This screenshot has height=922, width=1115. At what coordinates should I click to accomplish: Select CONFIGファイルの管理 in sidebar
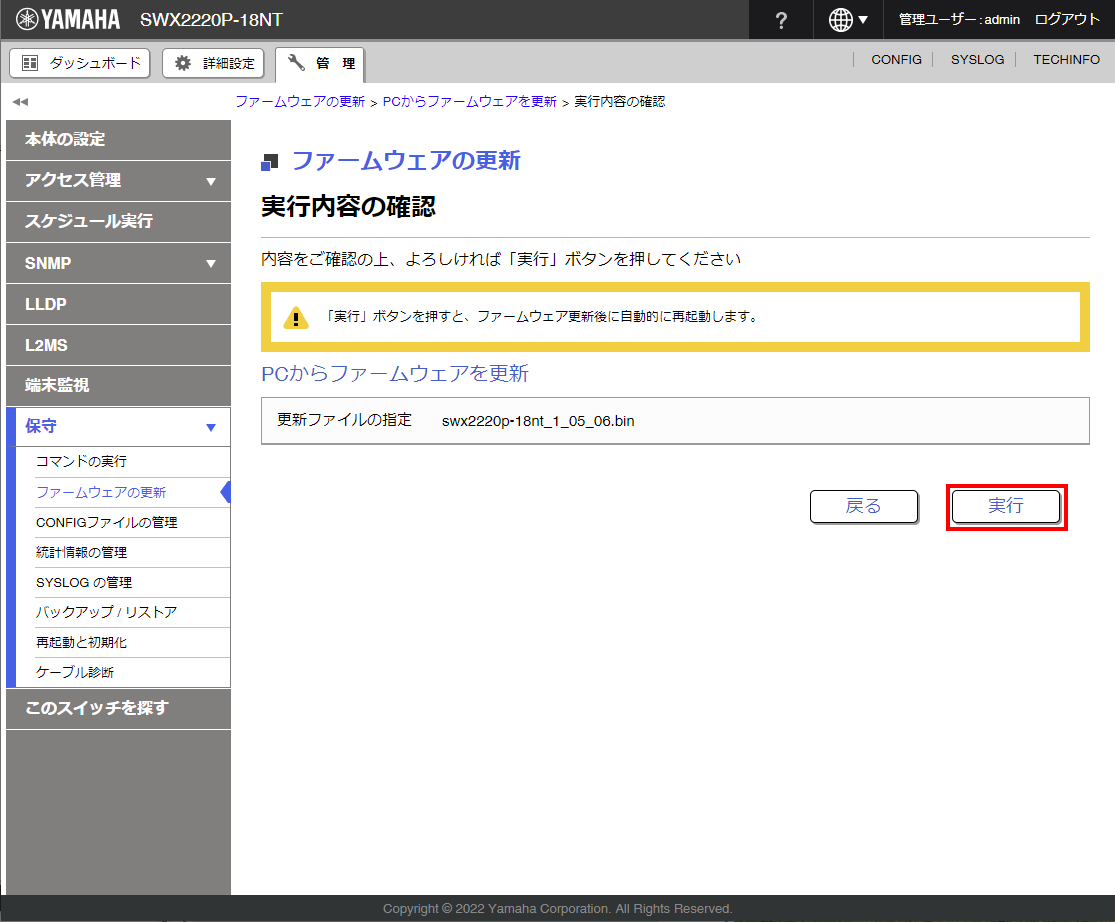pos(106,522)
